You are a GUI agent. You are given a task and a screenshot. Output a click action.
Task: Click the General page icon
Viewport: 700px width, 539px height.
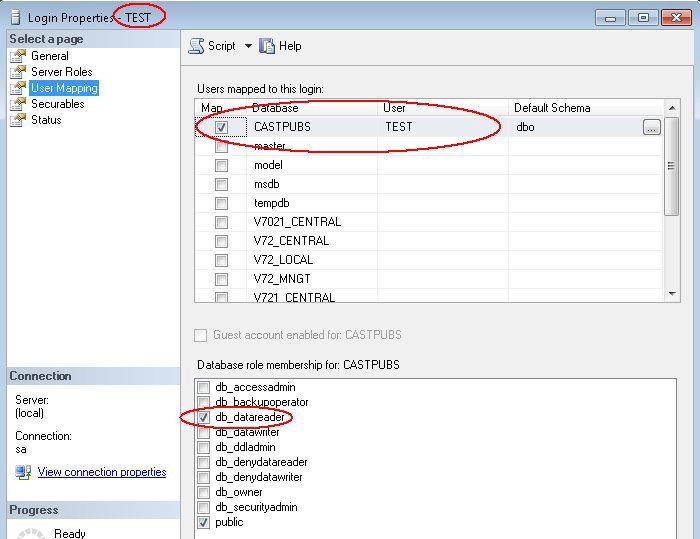[x=17, y=56]
